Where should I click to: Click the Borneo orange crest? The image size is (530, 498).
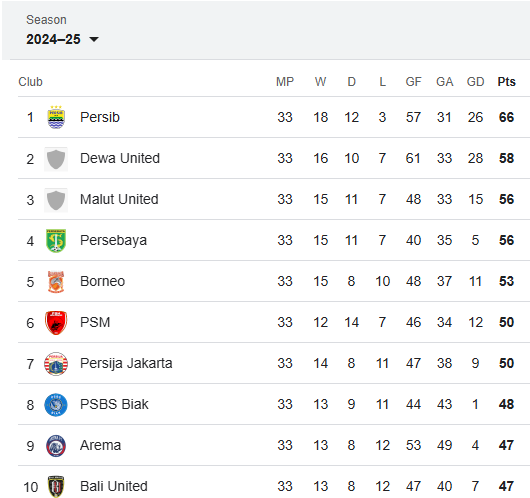point(56,282)
